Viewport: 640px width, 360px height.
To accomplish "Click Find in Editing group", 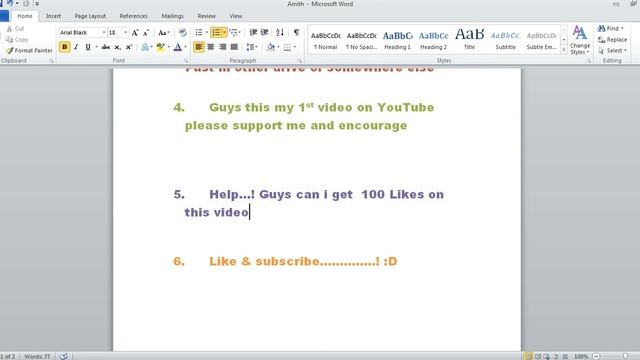I will (611, 29).
